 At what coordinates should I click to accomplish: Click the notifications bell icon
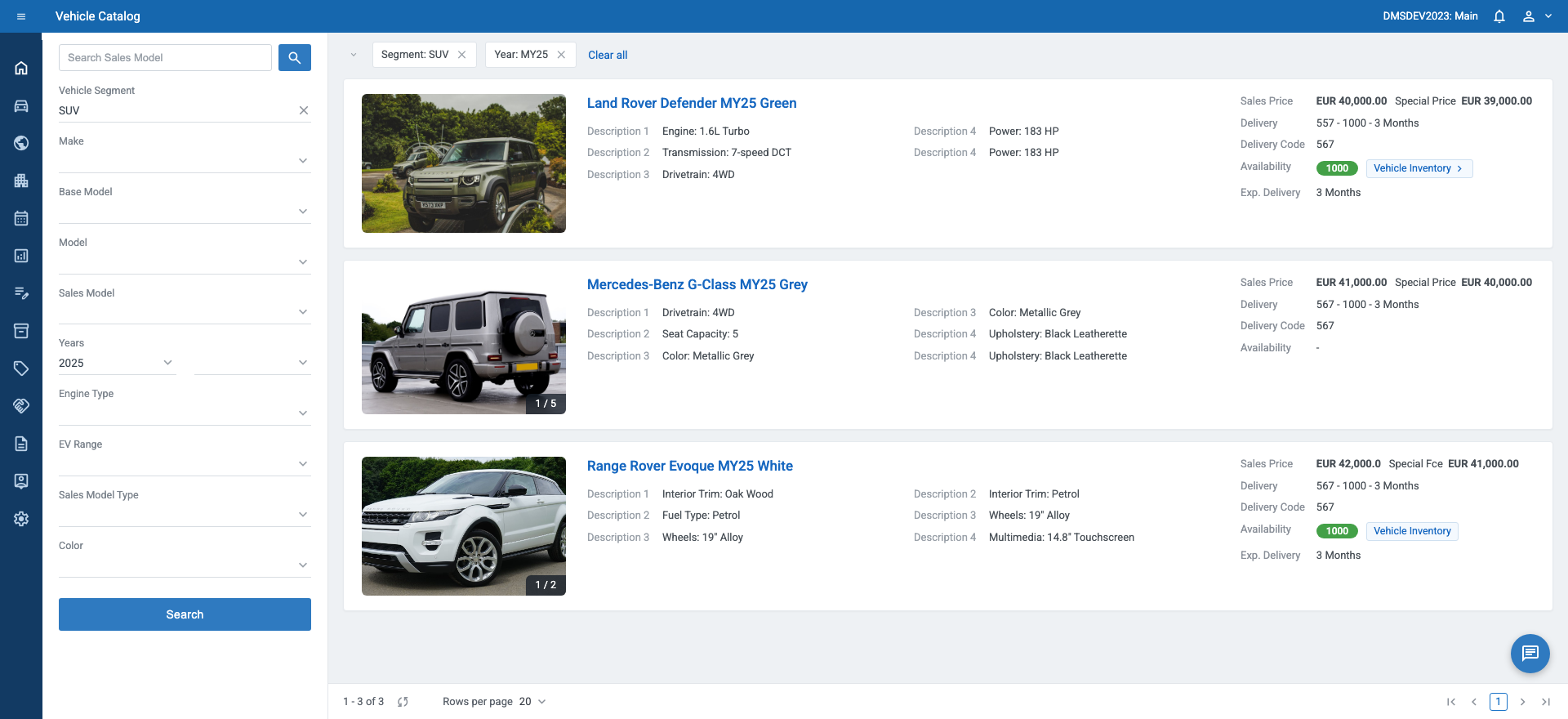tap(1499, 16)
